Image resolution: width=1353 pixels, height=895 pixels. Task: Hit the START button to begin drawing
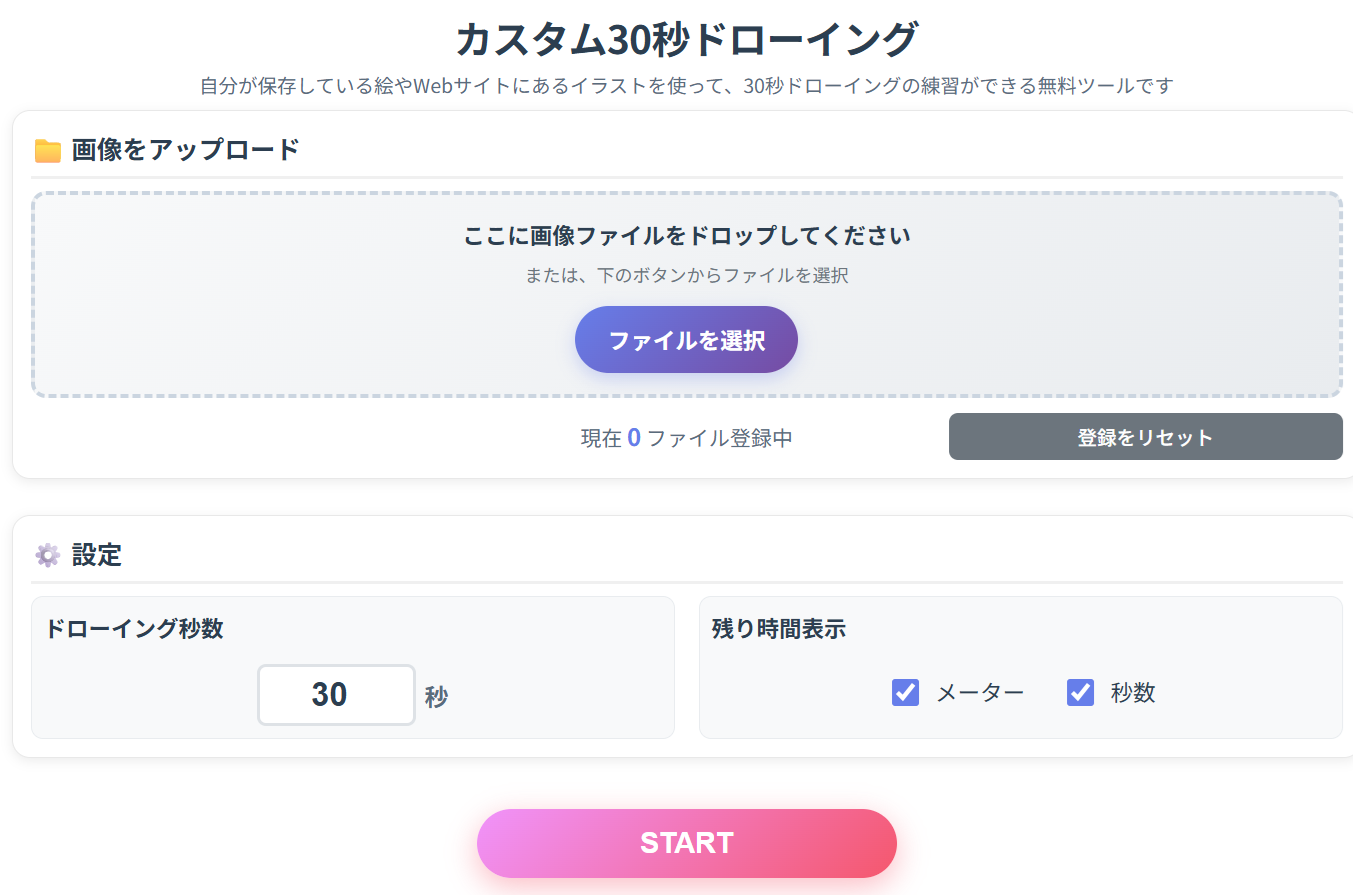[686, 842]
